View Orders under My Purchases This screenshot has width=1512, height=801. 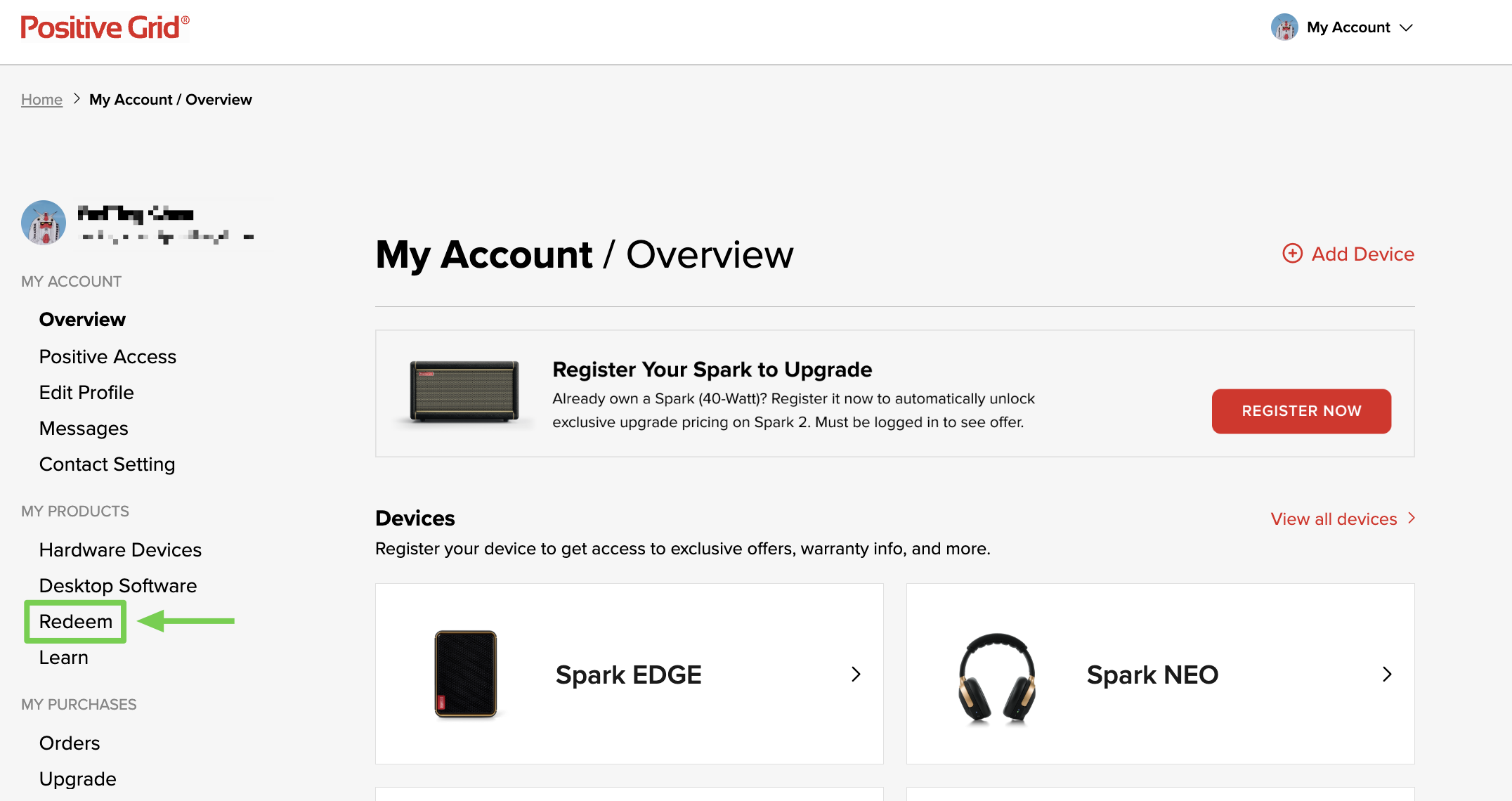click(x=70, y=743)
